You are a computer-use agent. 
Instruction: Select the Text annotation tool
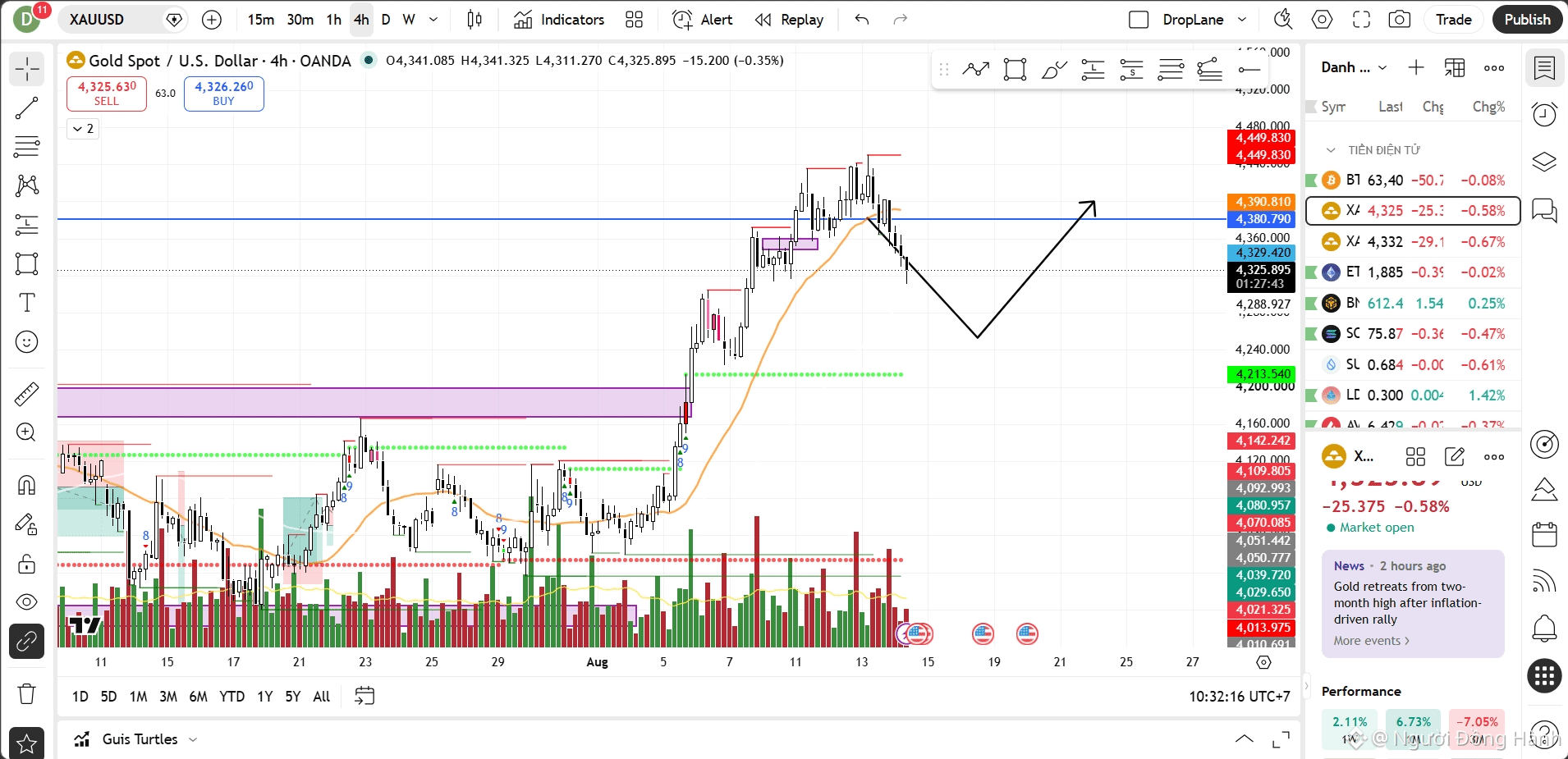point(26,303)
